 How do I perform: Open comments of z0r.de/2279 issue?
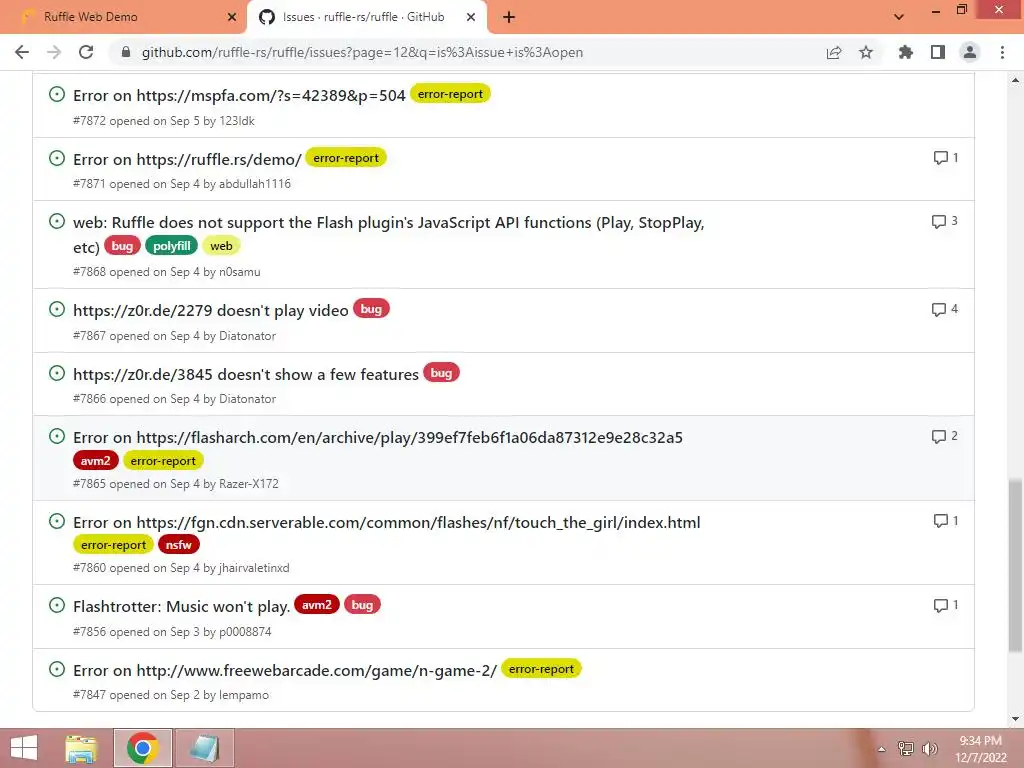point(944,309)
